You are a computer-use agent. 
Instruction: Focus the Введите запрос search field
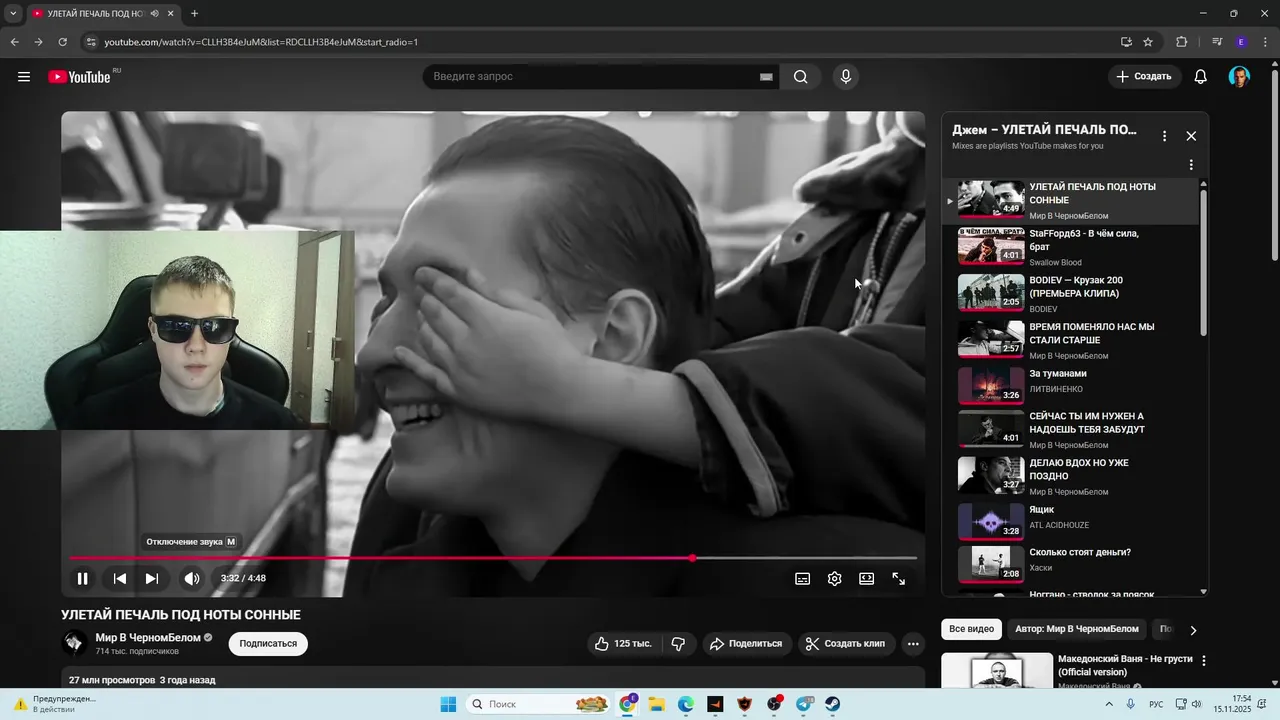tap(590, 77)
